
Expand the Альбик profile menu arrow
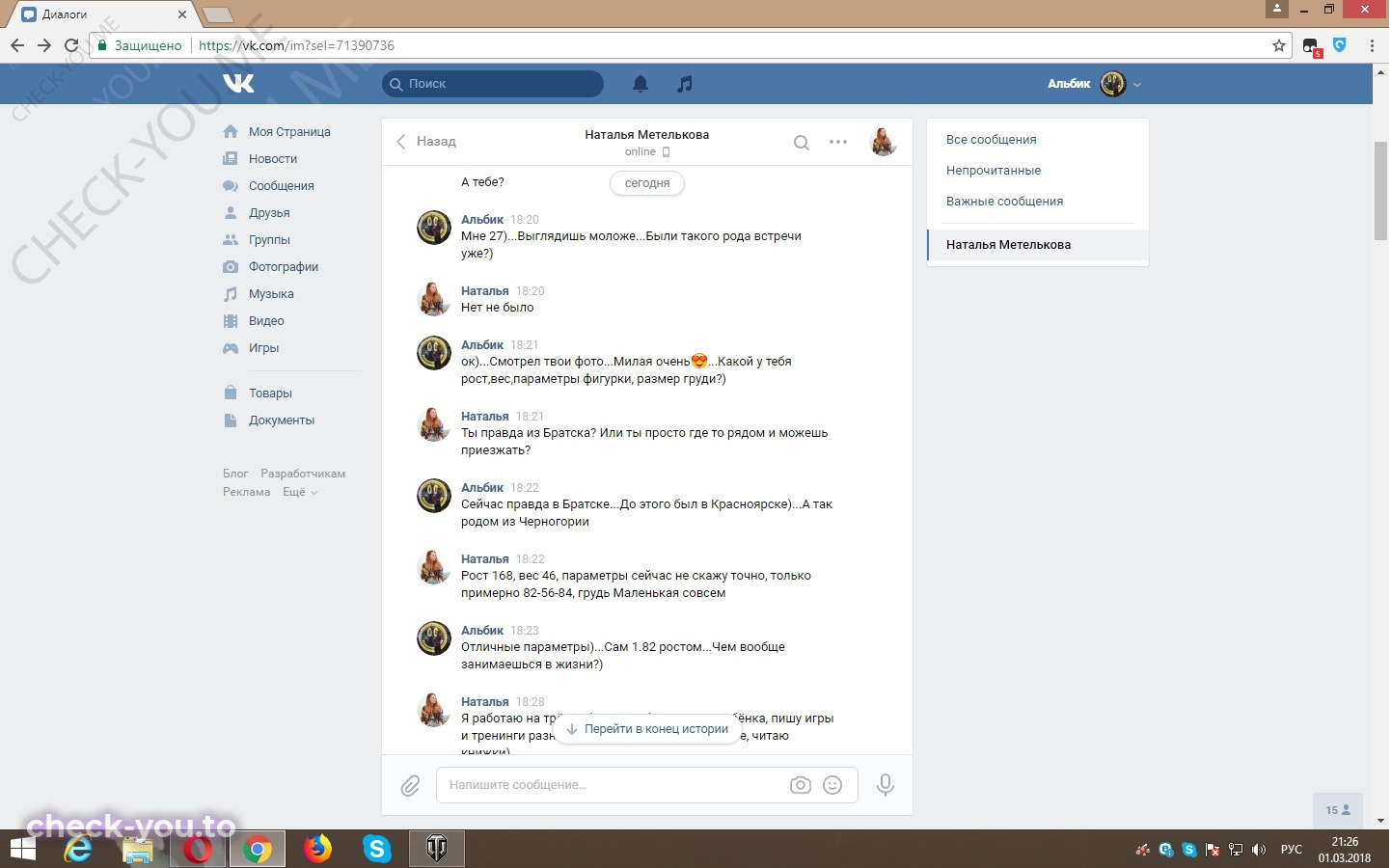click(1137, 85)
